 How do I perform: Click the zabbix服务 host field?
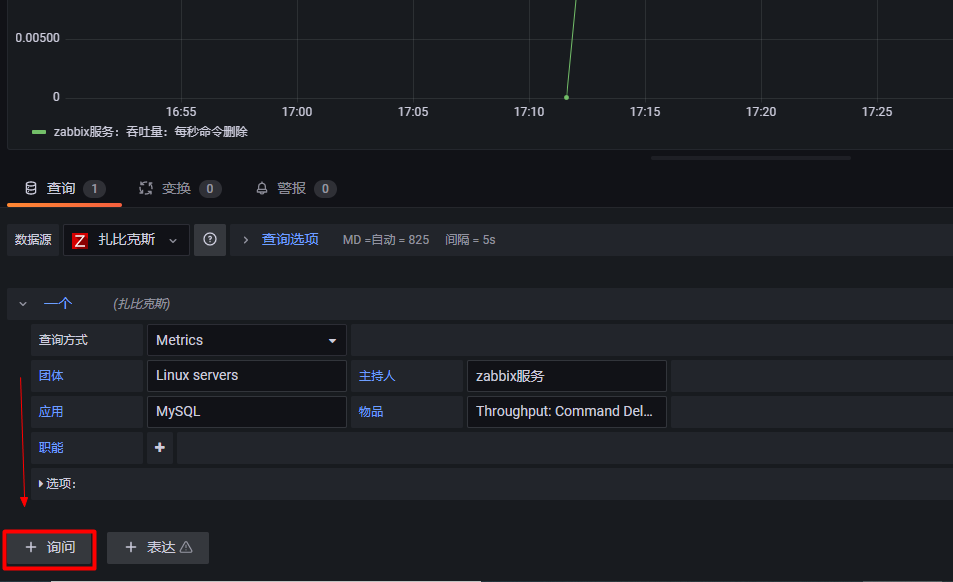(x=566, y=376)
